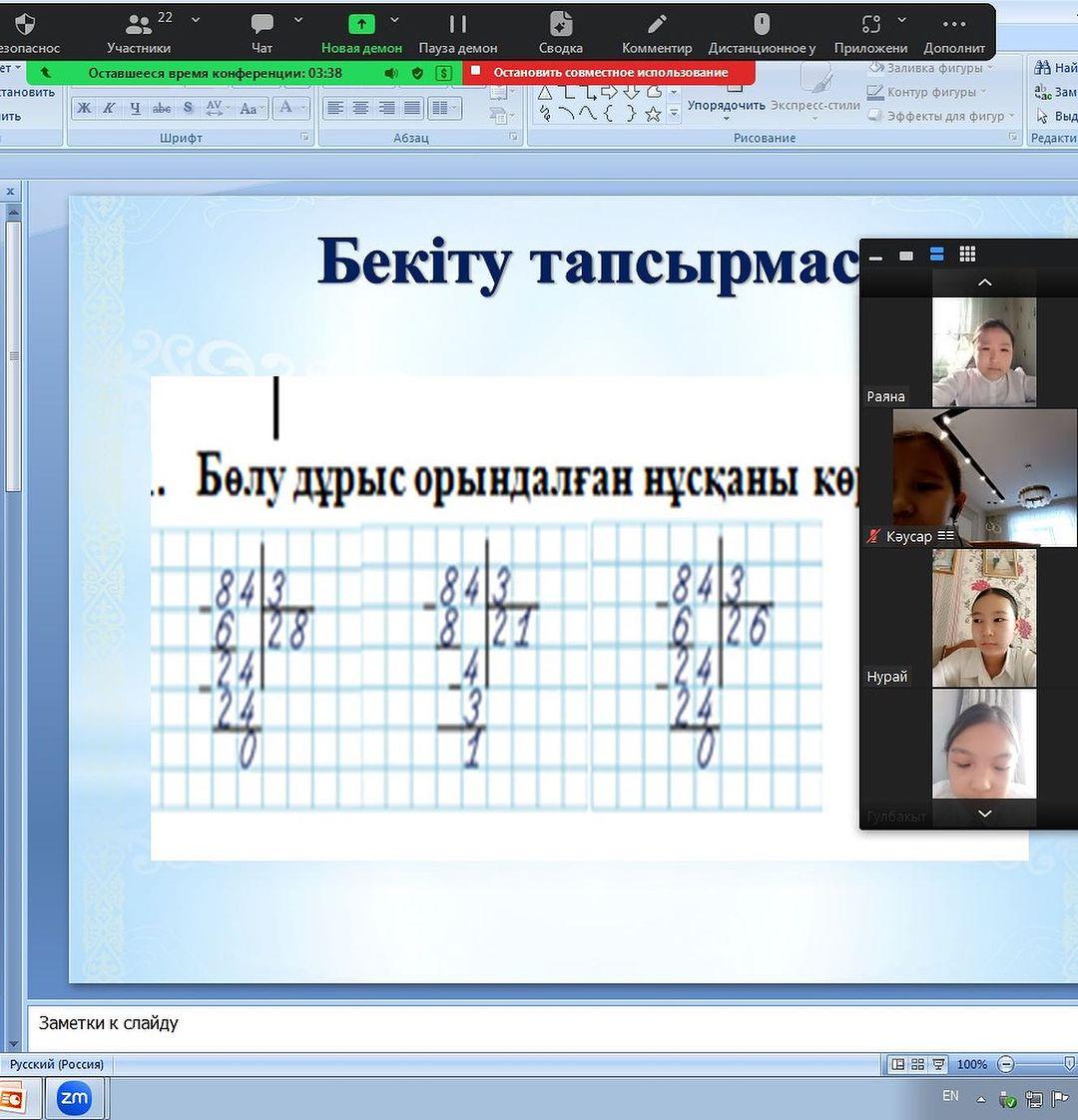Expand arrow next to Участники
Viewport: 1078px width, 1120px height.
(x=196, y=20)
